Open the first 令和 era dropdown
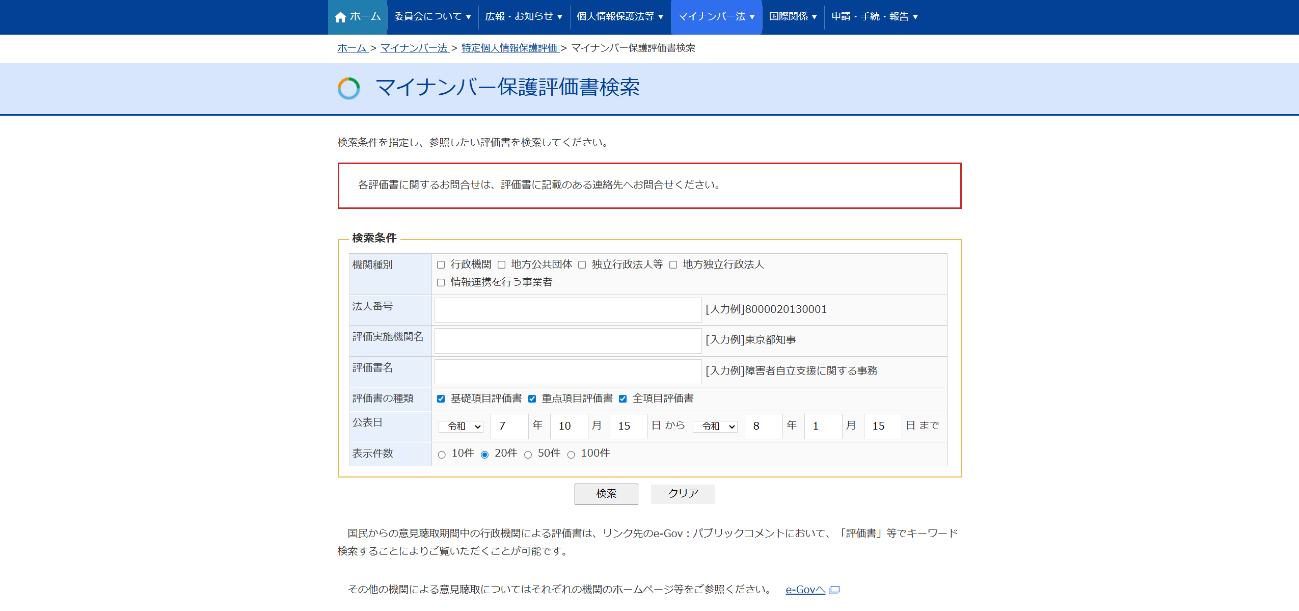1299x611 pixels. [461, 426]
